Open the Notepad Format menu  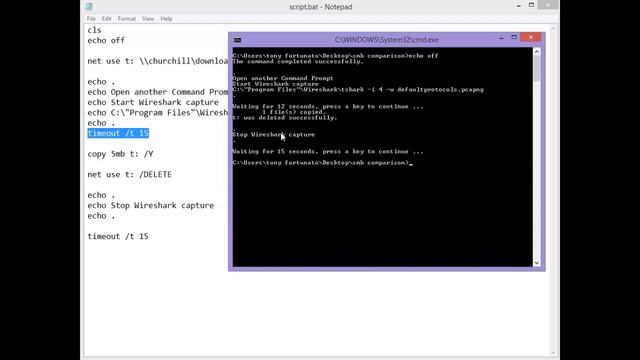(x=127, y=19)
